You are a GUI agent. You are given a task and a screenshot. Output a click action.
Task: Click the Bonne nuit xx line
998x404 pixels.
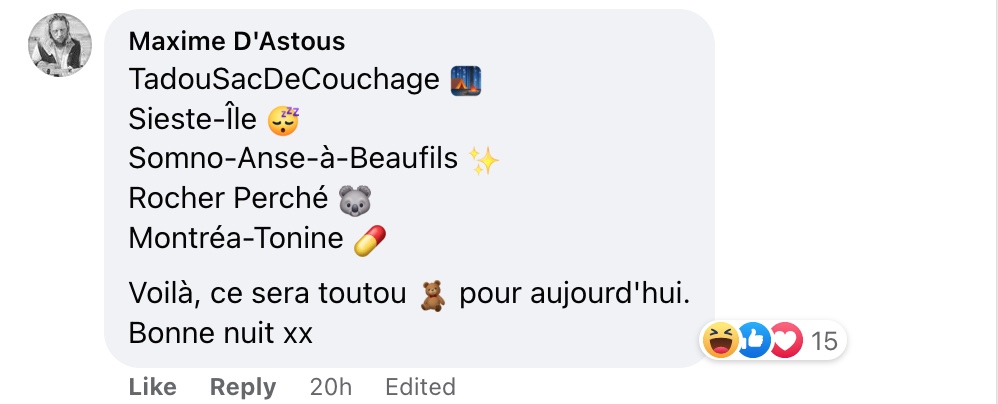click(220, 333)
